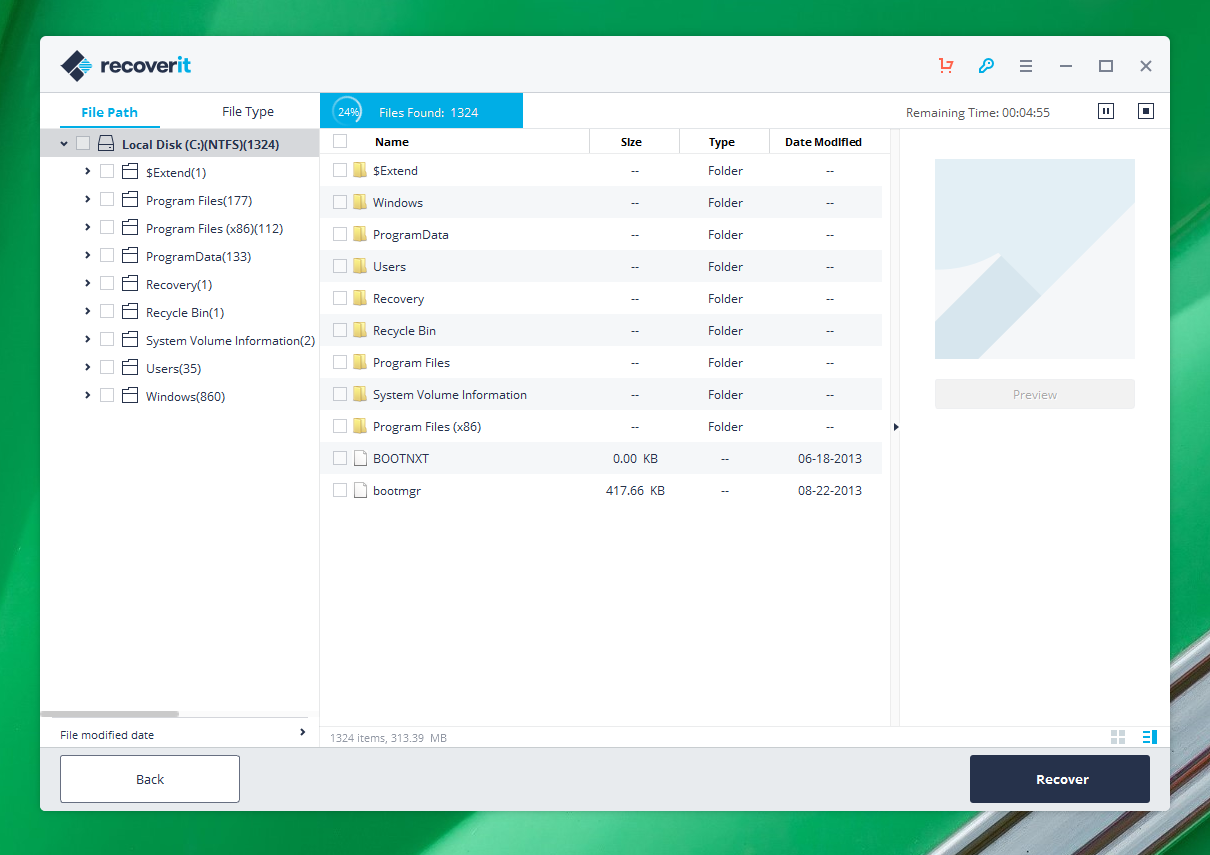Check the BOOTNXT file checkbox
The height and width of the screenshot is (855, 1210).
click(x=340, y=458)
